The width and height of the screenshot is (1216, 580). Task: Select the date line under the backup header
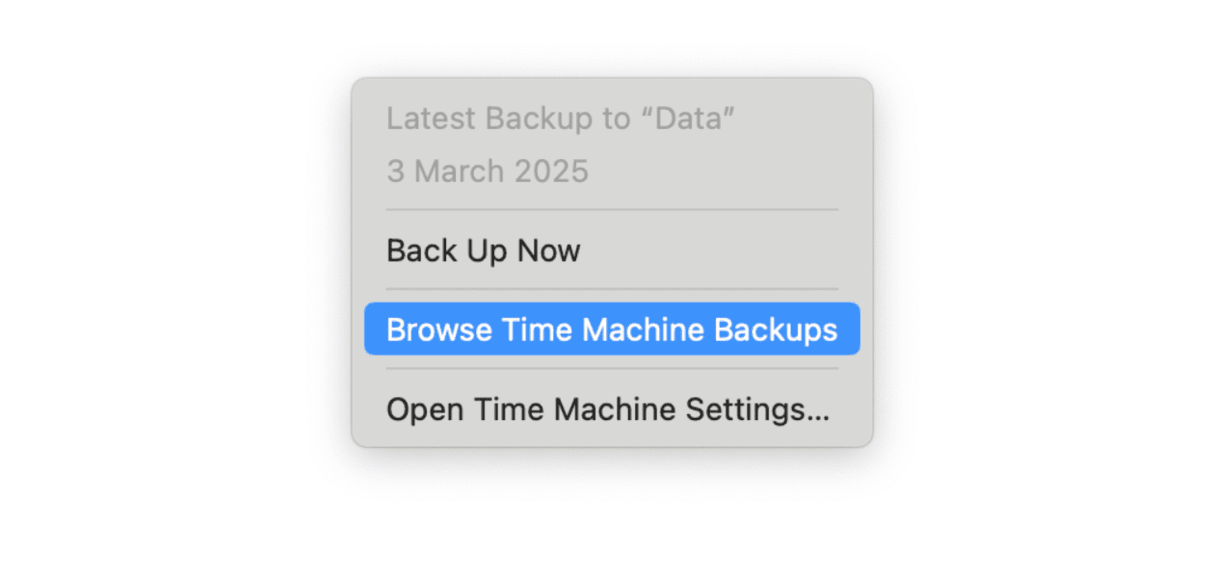(489, 171)
